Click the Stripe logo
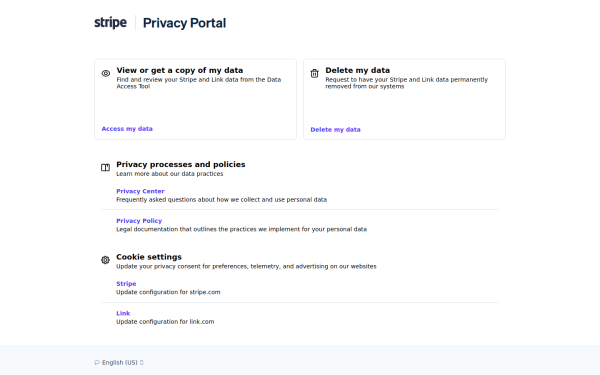Screen dimensions: 600x375 [x=110, y=23]
